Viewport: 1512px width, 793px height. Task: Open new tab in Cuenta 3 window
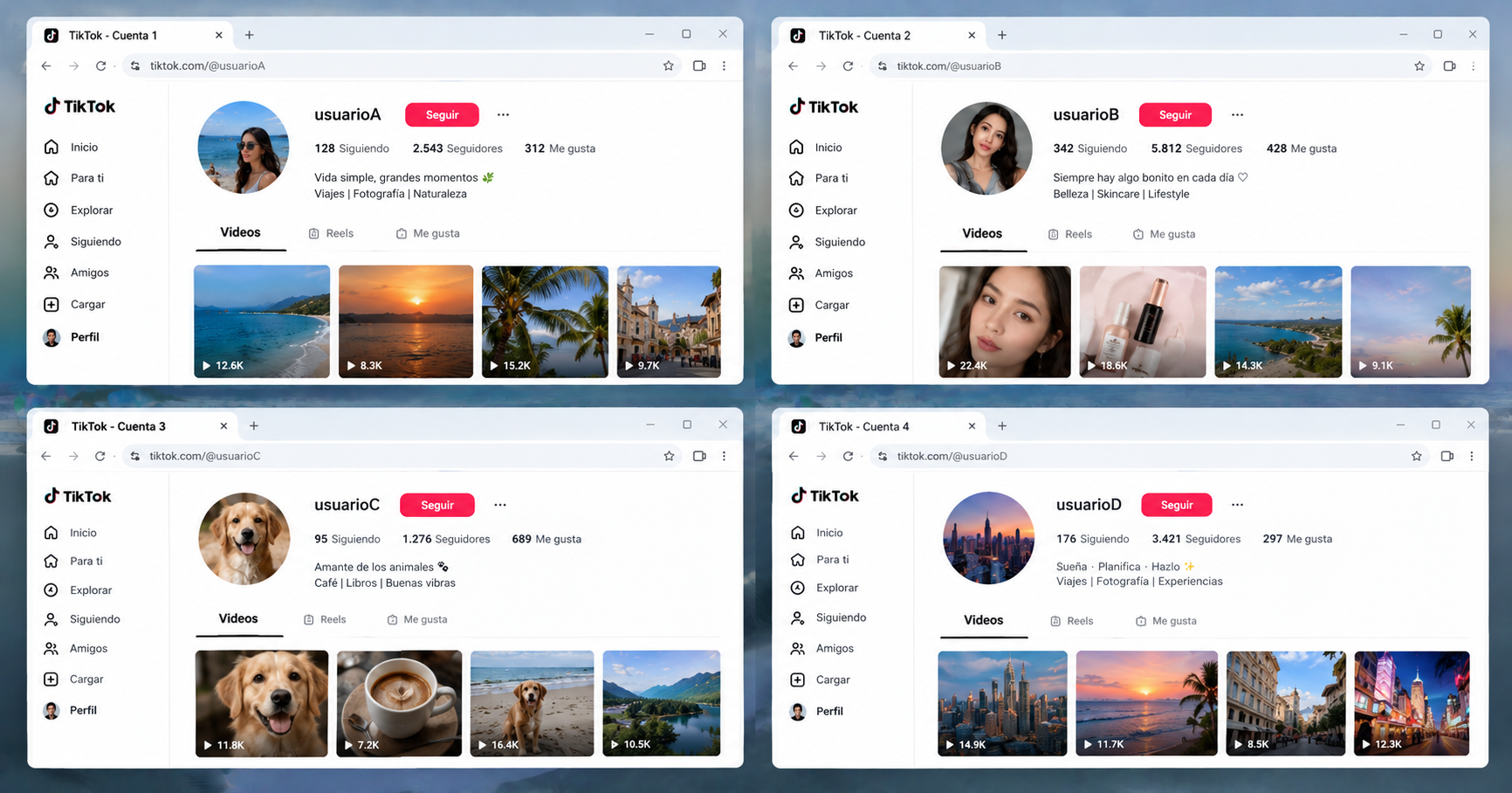tap(254, 425)
